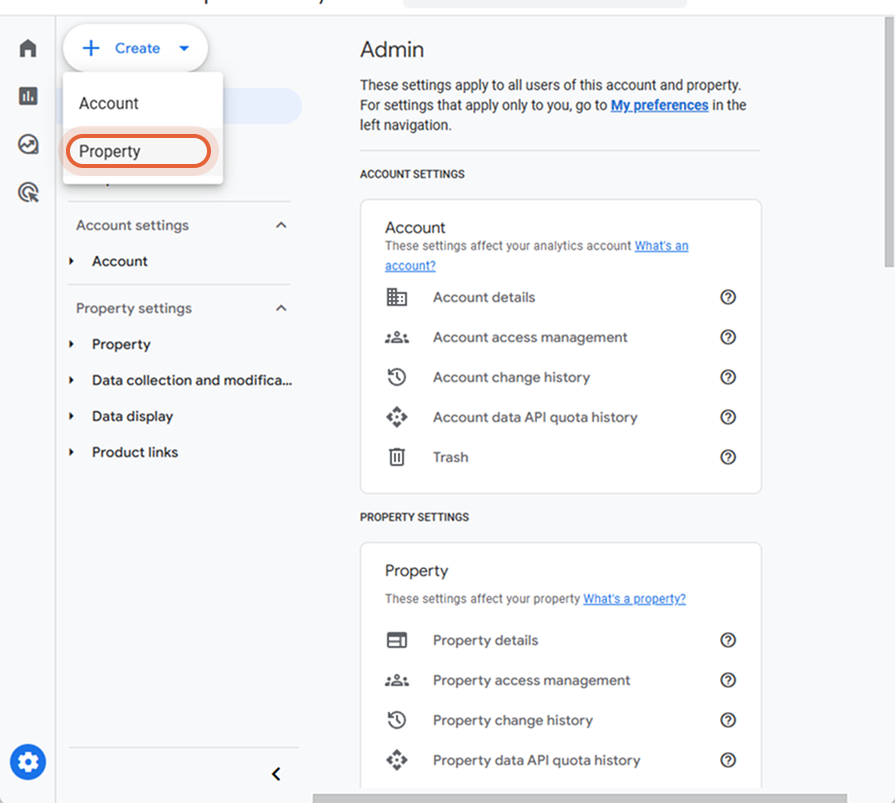Image resolution: width=895 pixels, height=803 pixels.
Task: Choose Account from Create menu
Action: 143,103
